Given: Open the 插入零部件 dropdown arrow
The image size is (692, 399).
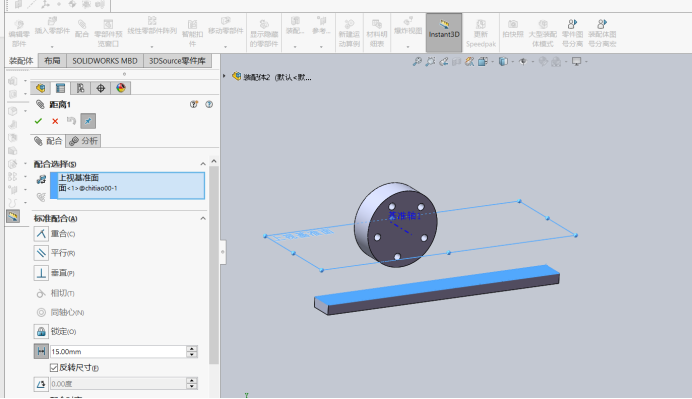Looking at the screenshot, I should (52, 46).
